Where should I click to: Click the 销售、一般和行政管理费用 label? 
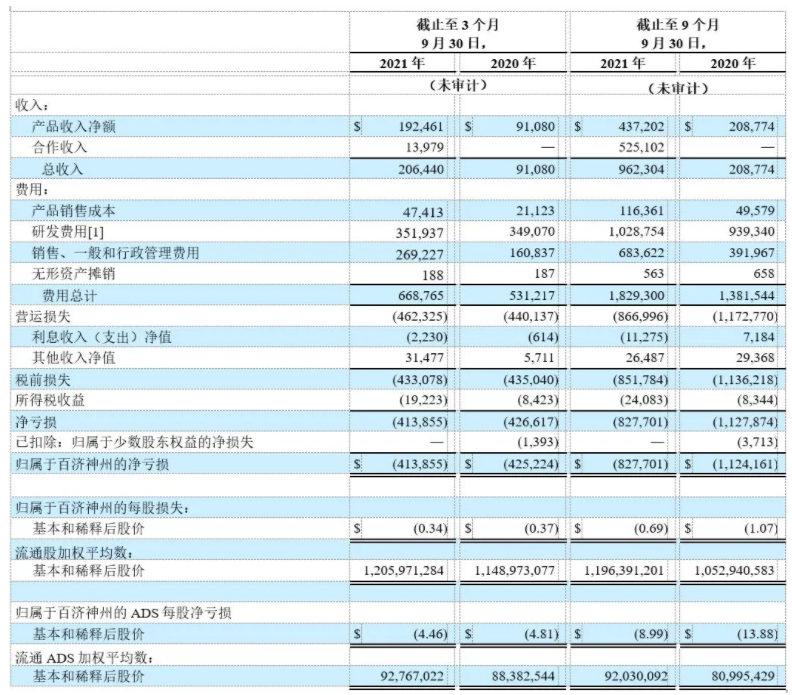pos(116,253)
